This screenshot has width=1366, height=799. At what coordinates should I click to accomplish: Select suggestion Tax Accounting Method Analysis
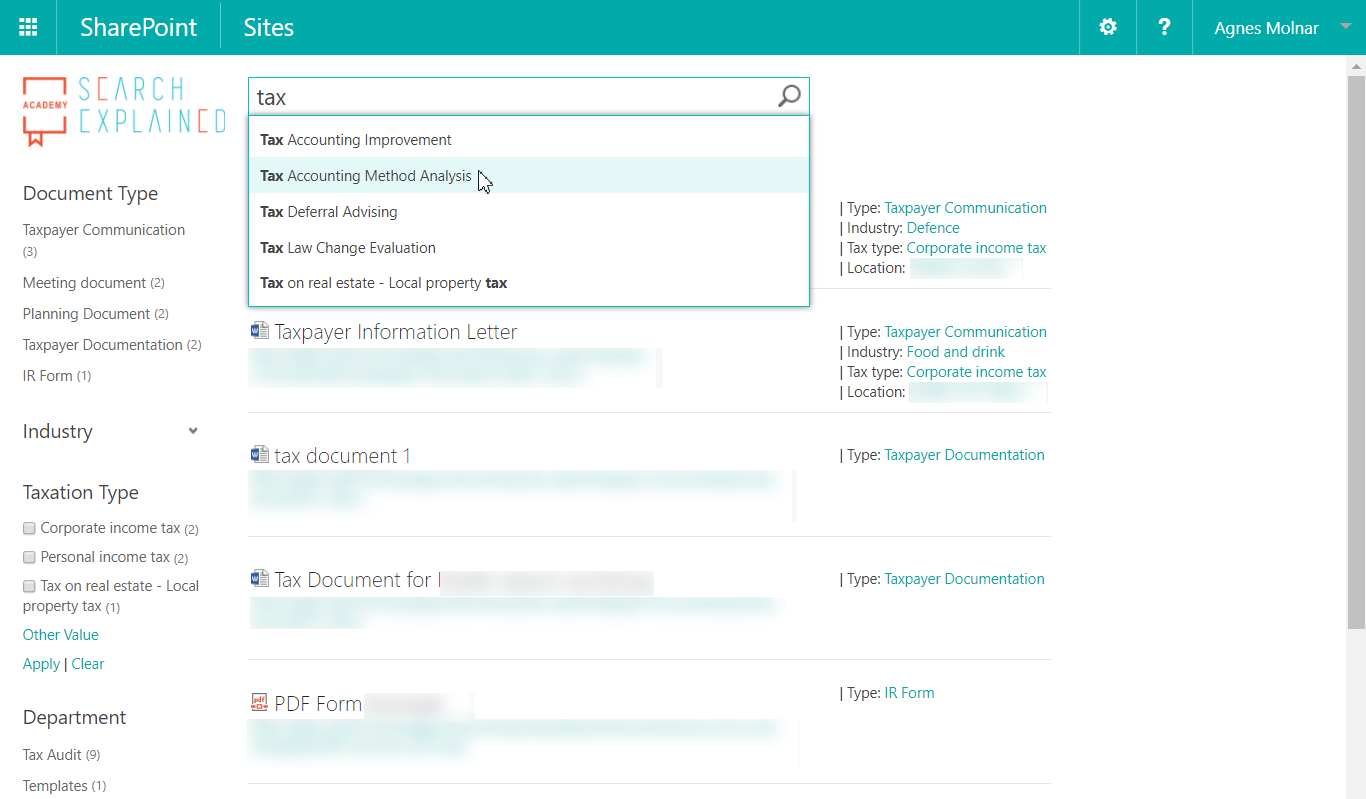point(366,176)
